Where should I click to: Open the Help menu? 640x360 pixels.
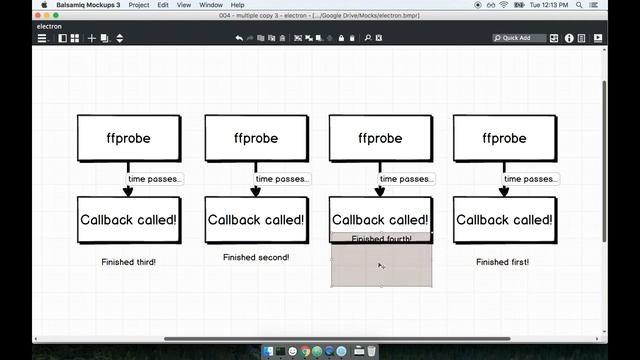pyautogui.click(x=237, y=5)
